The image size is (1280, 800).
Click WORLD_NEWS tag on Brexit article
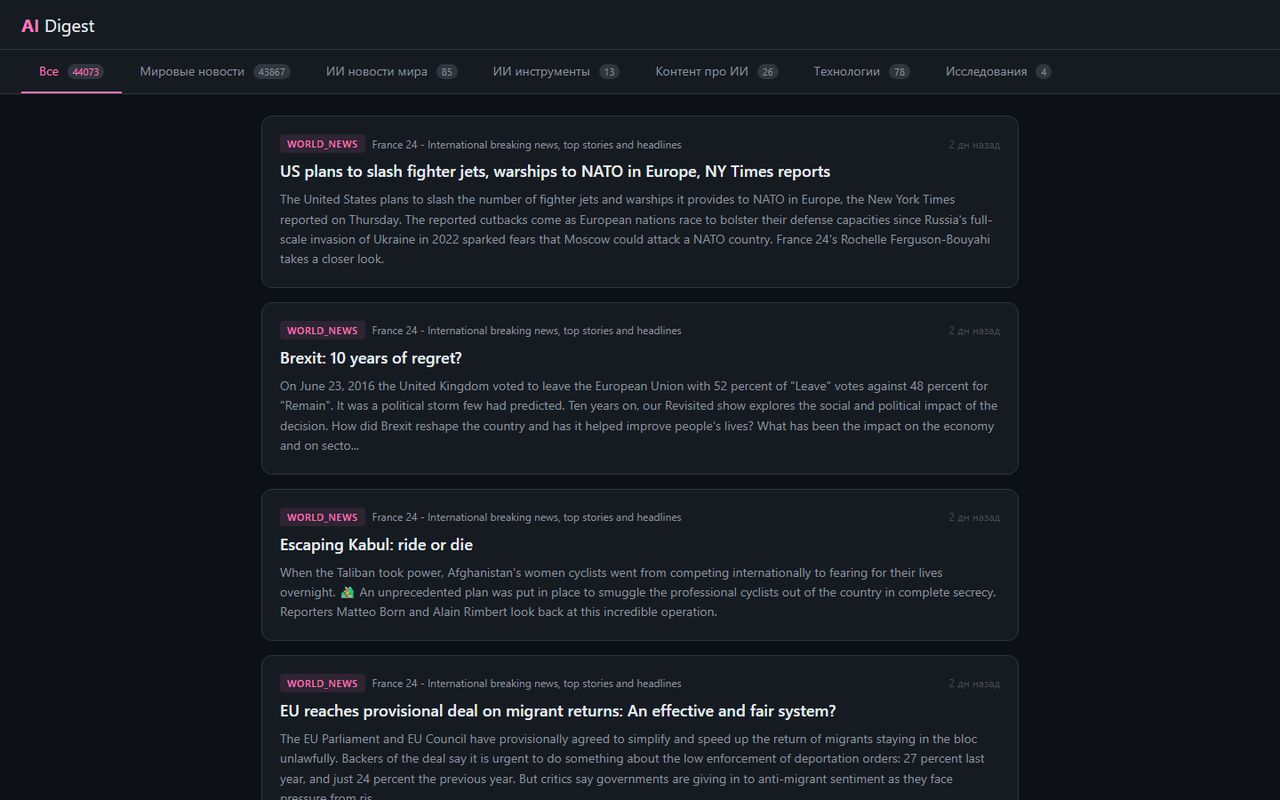click(322, 330)
